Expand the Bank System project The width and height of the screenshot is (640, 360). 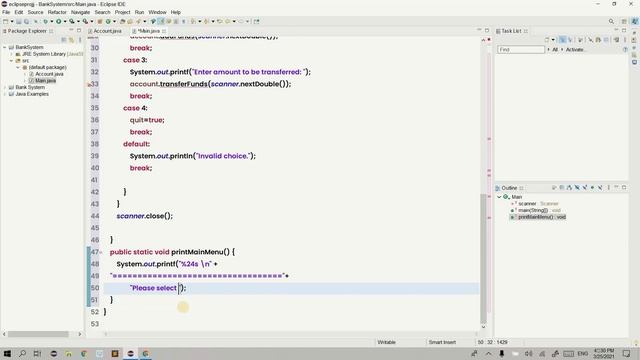[5, 87]
